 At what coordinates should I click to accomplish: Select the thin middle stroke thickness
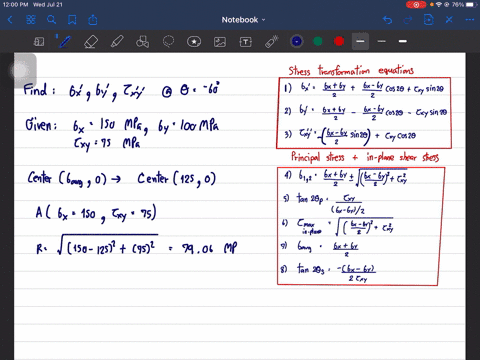382,41
